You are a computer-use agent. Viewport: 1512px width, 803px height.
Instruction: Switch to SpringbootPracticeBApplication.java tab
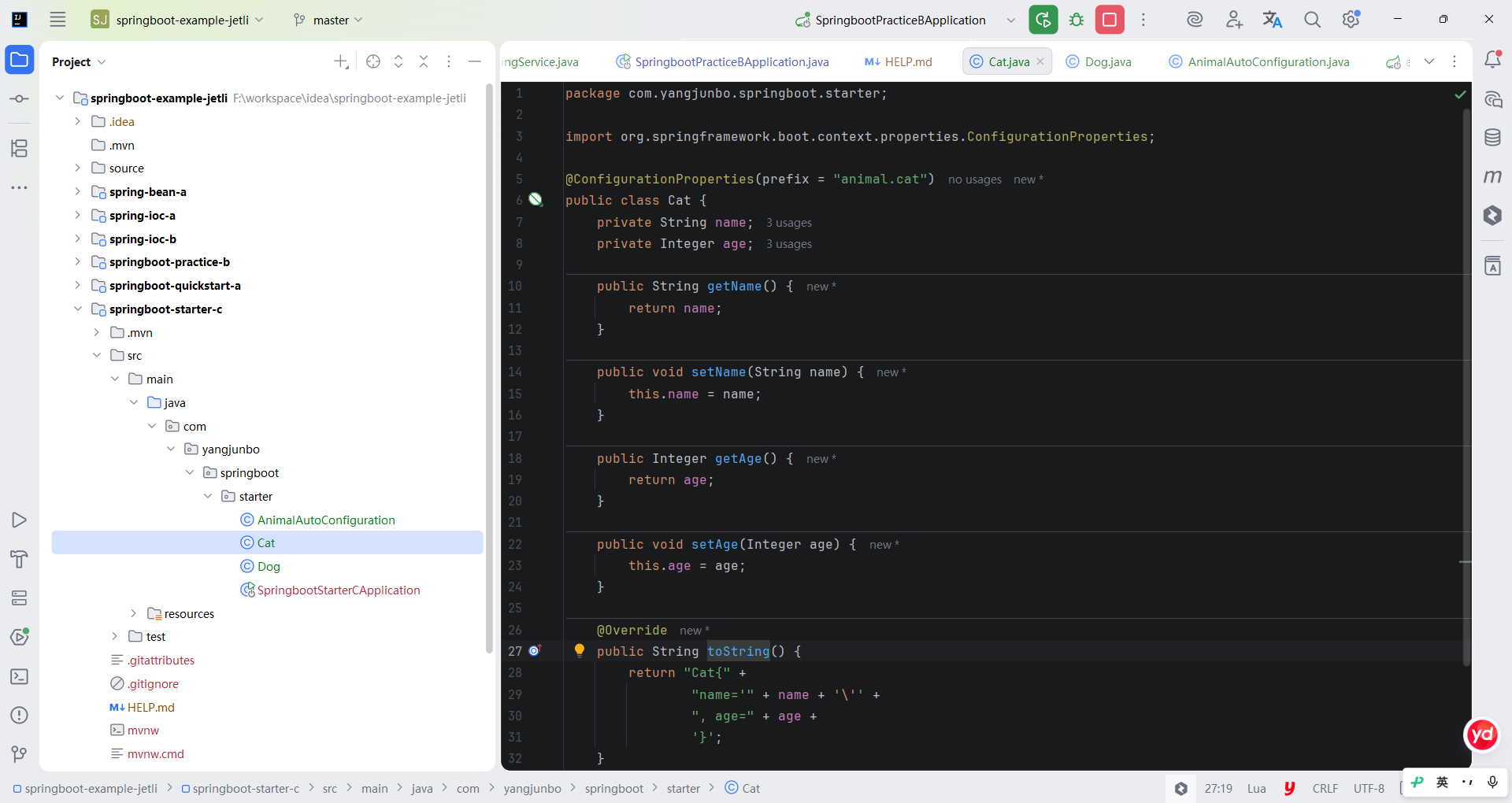point(722,61)
